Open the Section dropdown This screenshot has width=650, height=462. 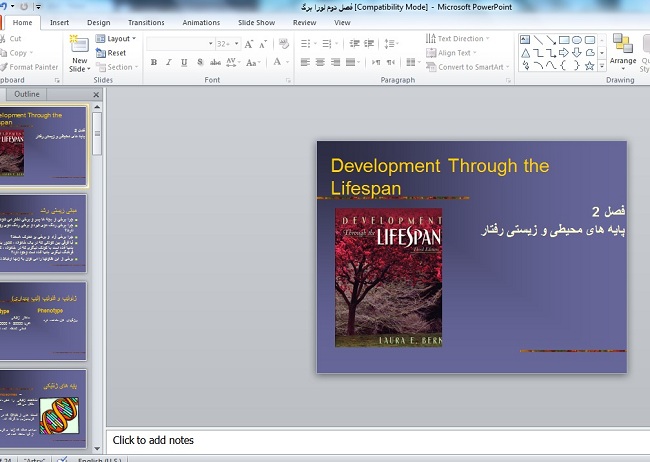[x=117, y=67]
